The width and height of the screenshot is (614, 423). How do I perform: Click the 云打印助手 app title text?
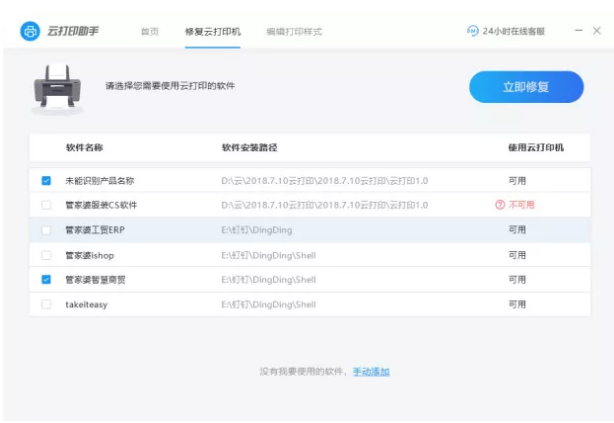pos(73,31)
